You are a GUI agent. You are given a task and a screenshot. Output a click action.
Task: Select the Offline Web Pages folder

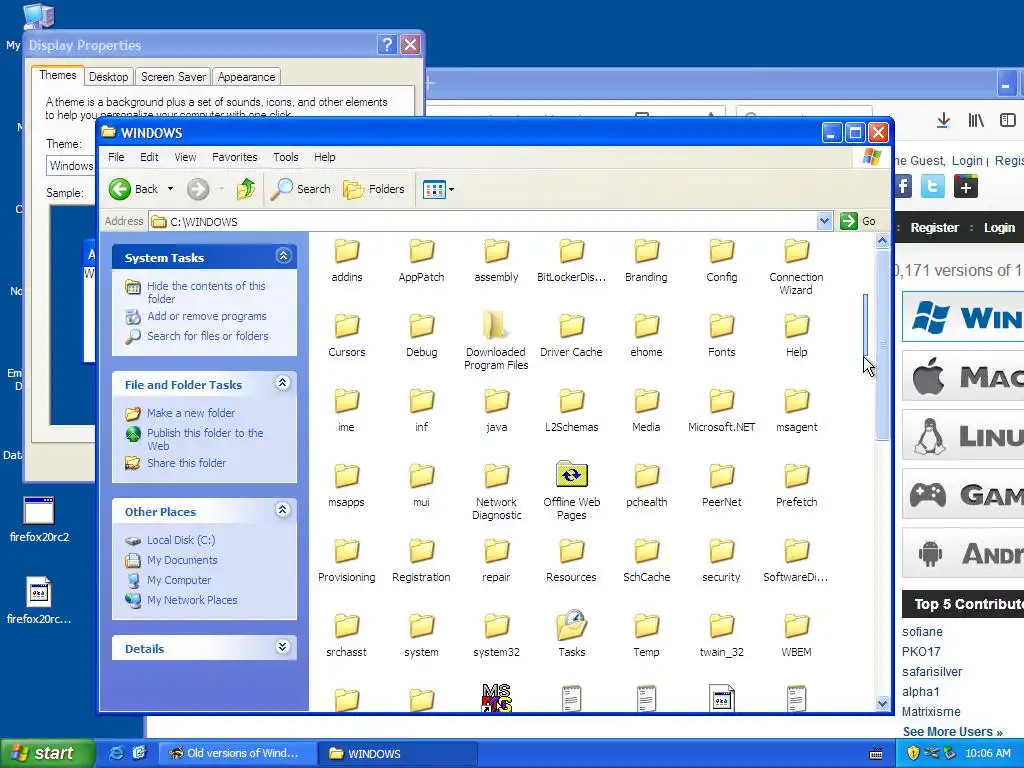pos(571,491)
